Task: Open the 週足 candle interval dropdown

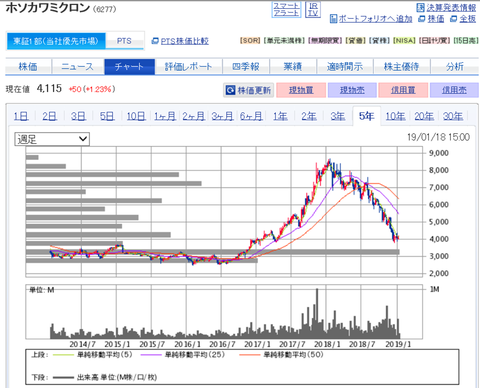Action: click(x=52, y=139)
